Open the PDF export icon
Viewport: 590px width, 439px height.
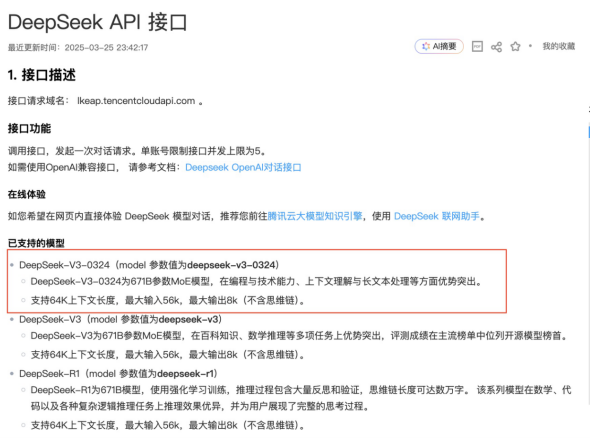point(477,46)
